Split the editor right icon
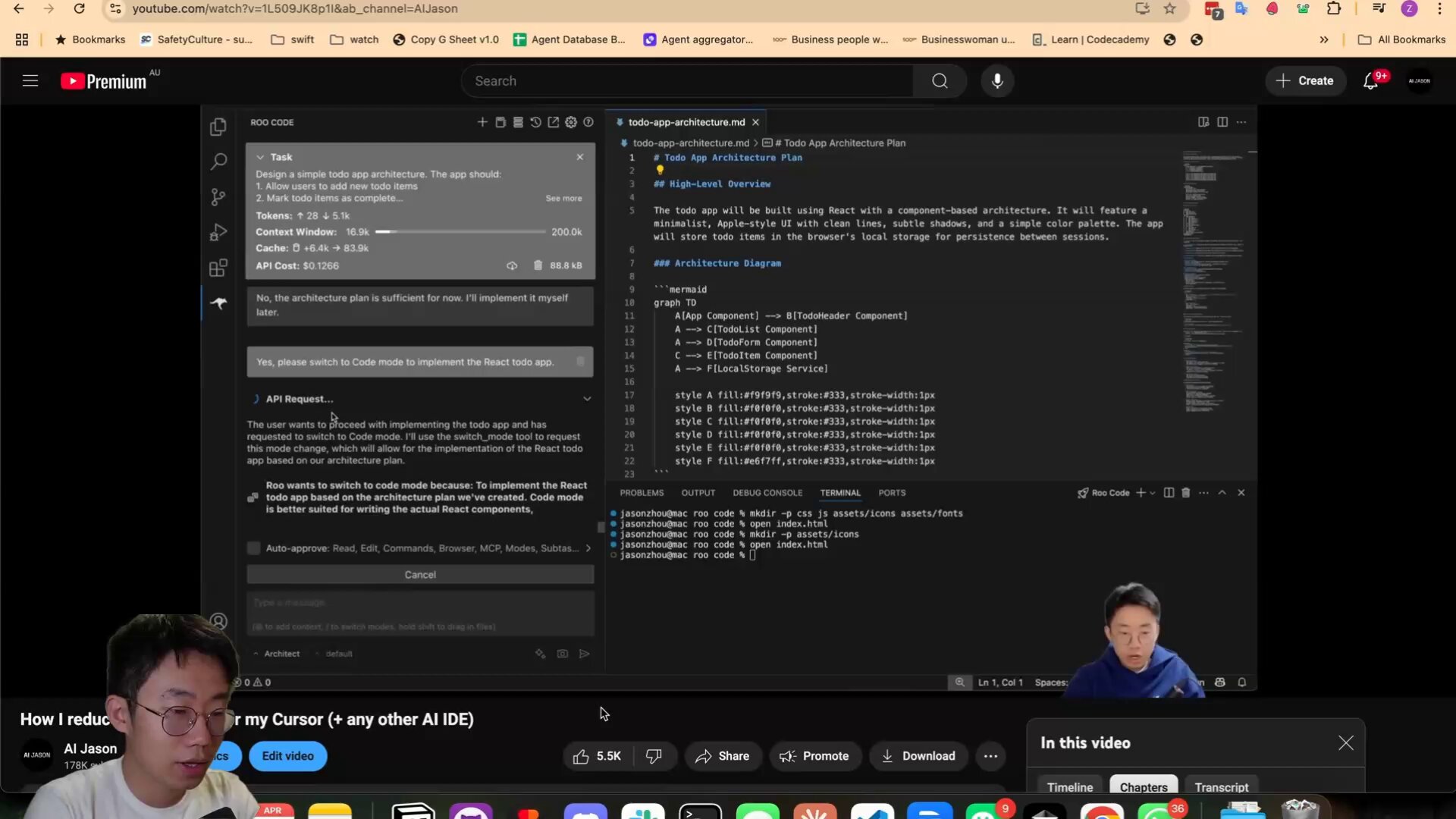Viewport: 1456px width, 819px height. [1222, 122]
